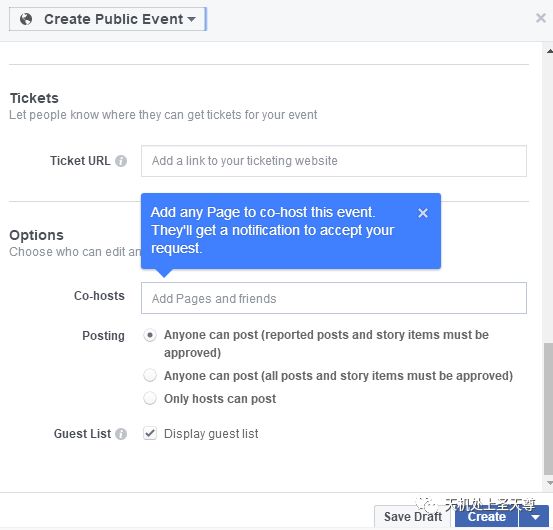Click the Guest List info icon
The width and height of the screenshot is (553, 530).
[x=121, y=434]
